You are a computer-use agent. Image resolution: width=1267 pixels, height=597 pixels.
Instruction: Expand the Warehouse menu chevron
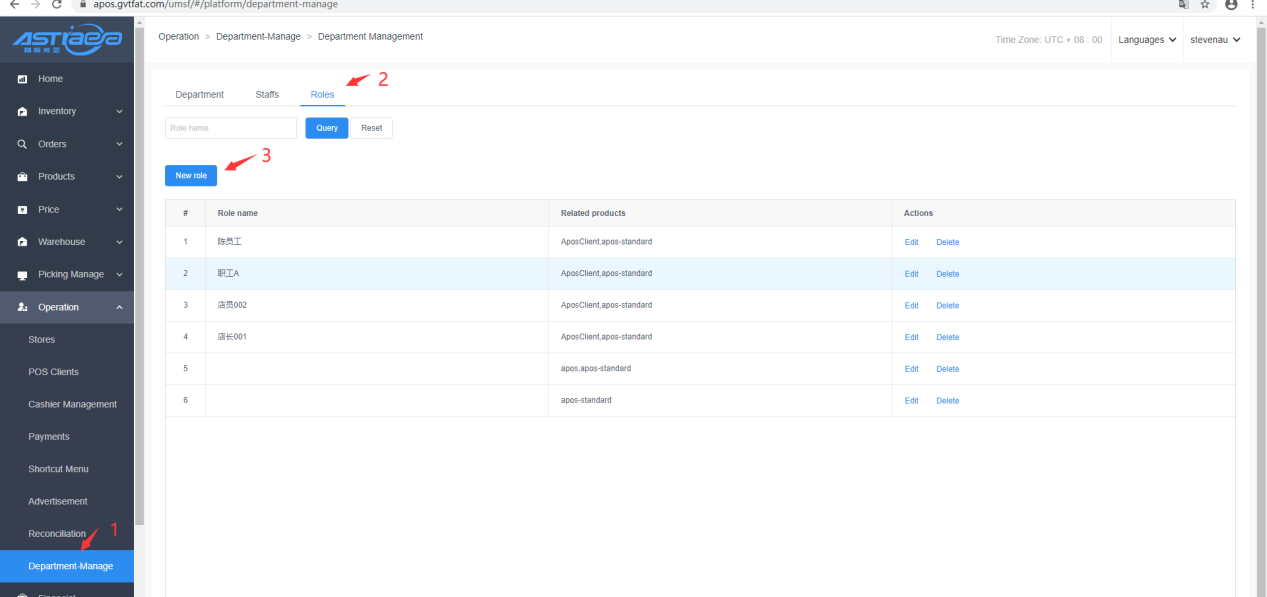(119, 242)
